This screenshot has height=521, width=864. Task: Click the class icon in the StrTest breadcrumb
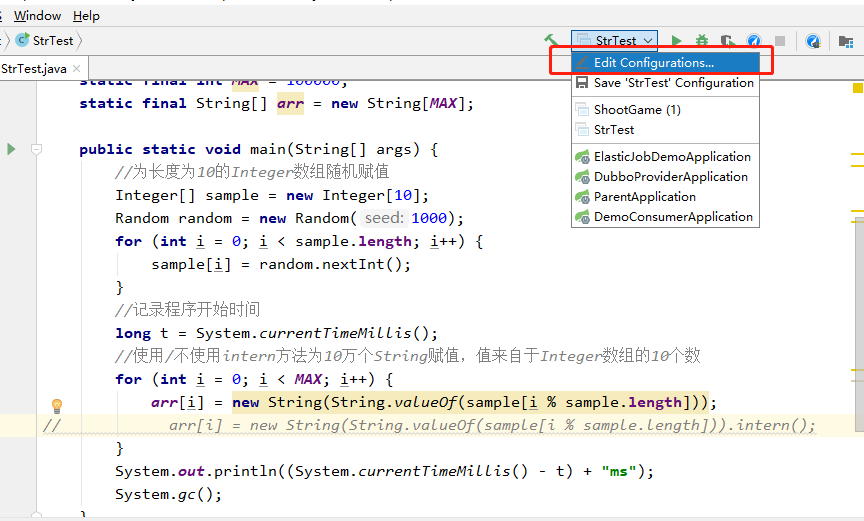23,40
